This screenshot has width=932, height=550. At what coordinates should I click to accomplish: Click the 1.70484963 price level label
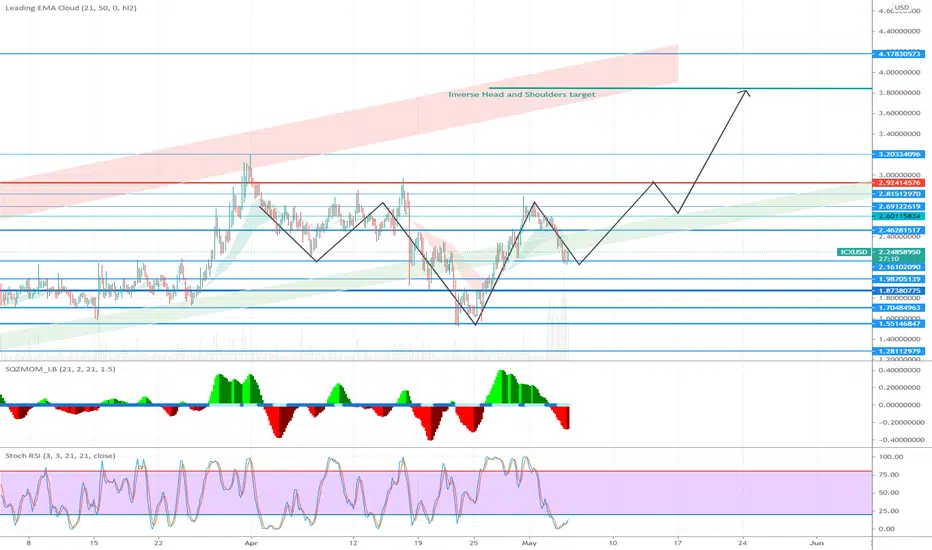(899, 308)
